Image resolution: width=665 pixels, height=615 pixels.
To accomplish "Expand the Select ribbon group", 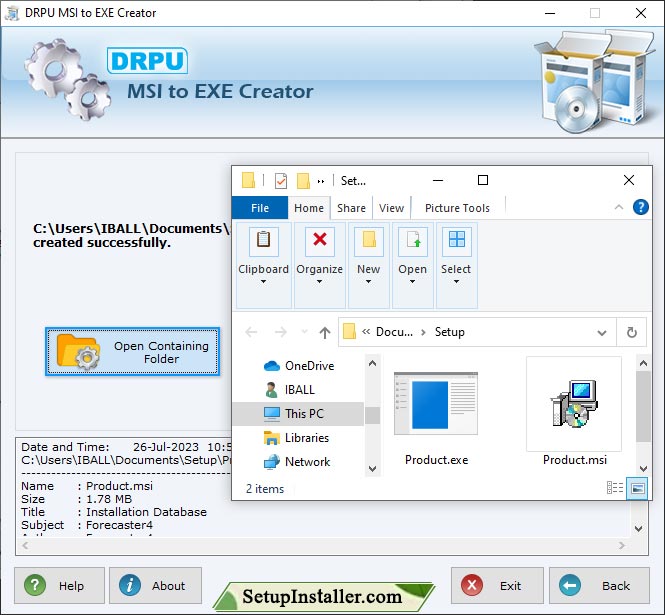I will click(456, 266).
